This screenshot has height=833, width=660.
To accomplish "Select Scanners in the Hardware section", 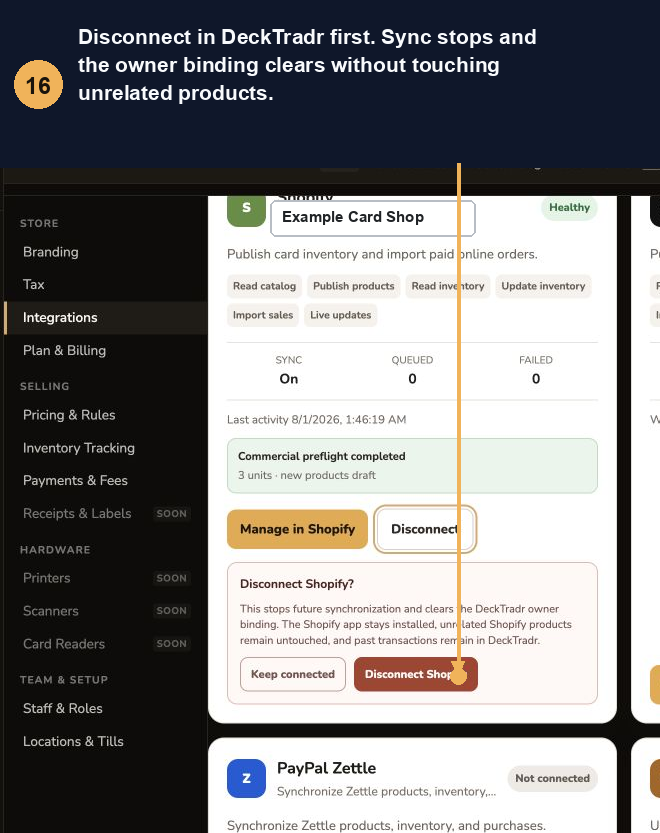I will coord(50,611).
